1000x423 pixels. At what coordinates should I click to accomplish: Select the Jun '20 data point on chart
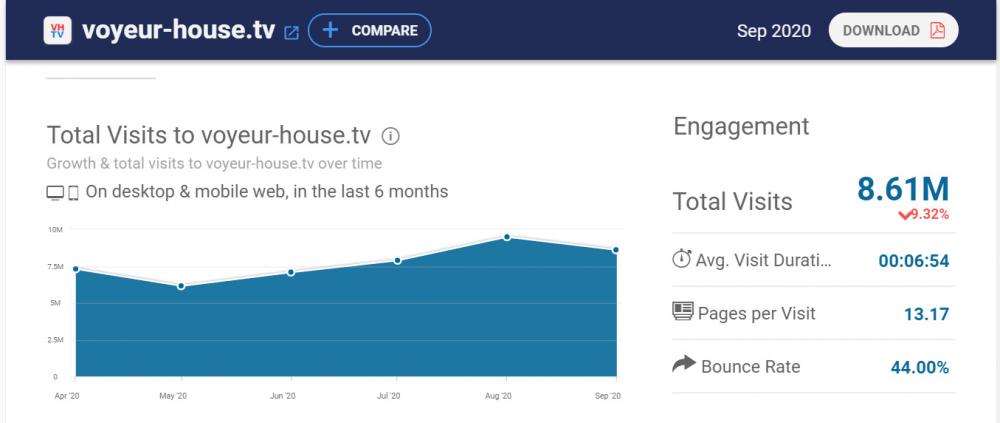tap(290, 272)
